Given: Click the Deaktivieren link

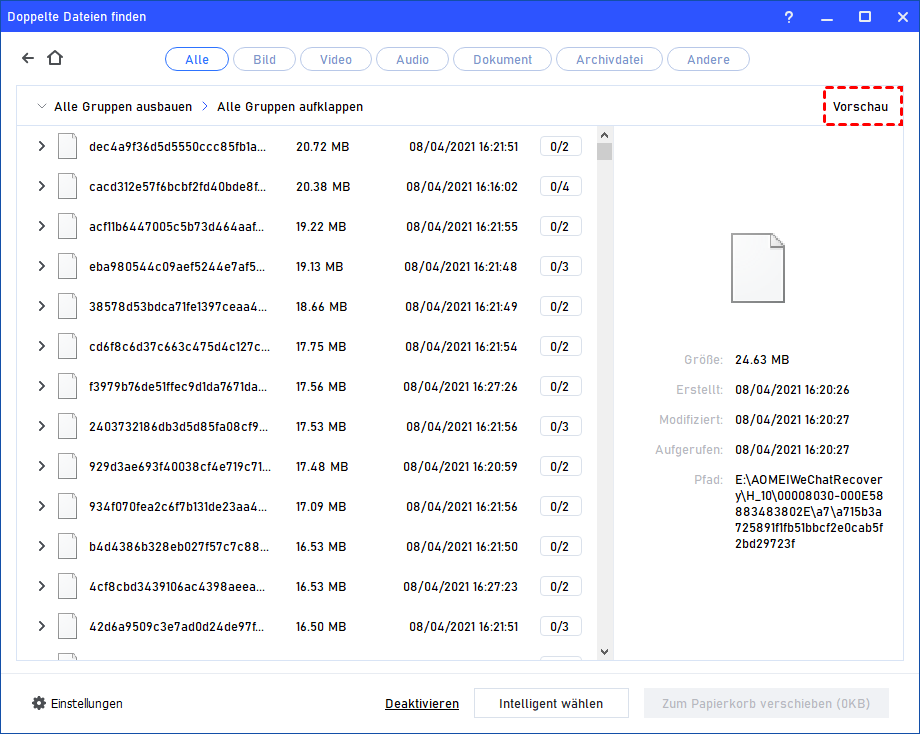Looking at the screenshot, I should tap(422, 703).
